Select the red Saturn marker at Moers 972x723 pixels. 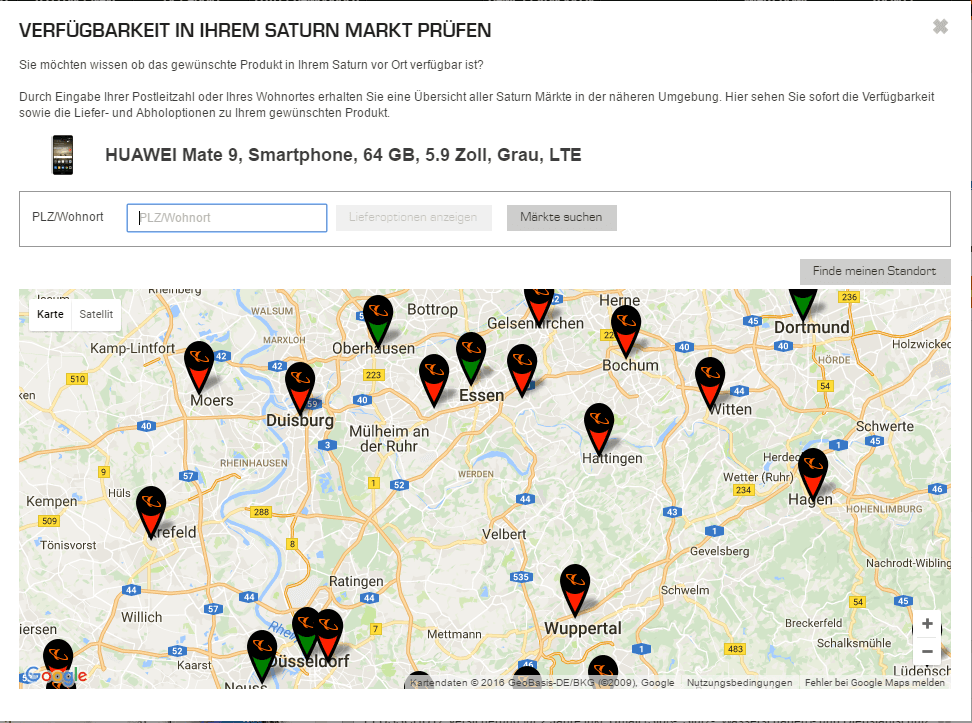[199, 367]
